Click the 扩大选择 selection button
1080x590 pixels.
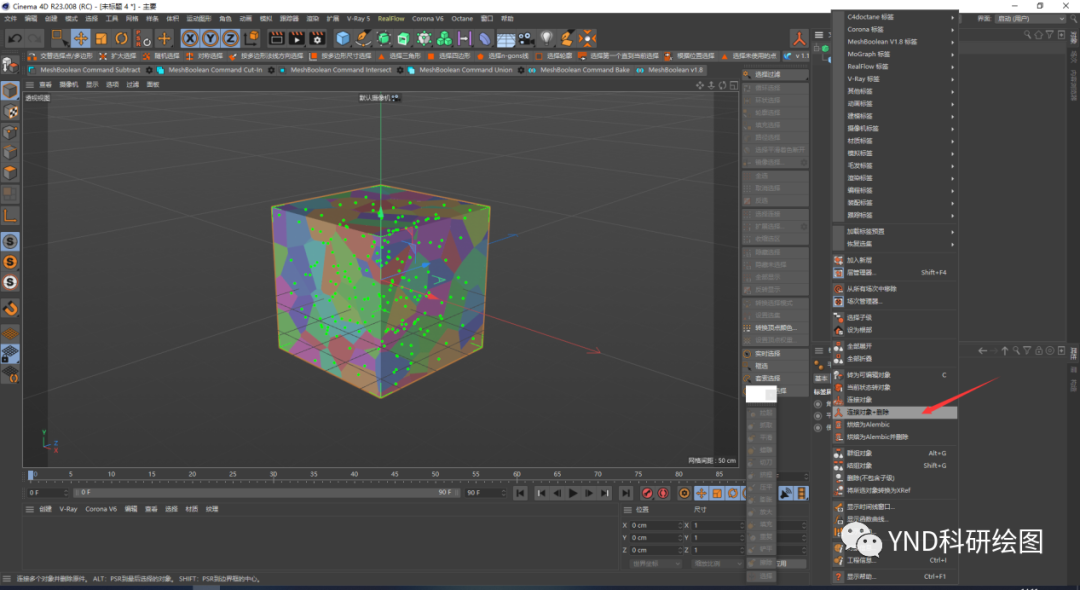(118, 56)
